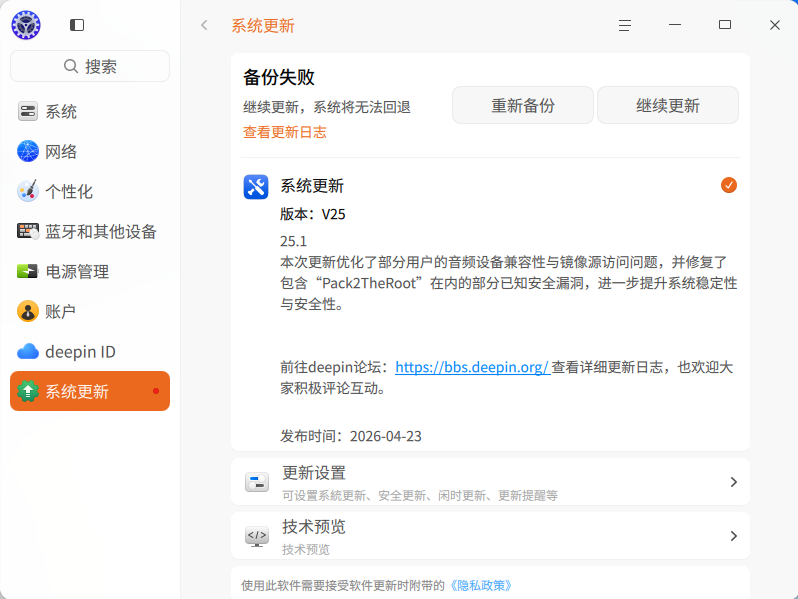Image resolution: width=798 pixels, height=599 pixels.
Task: Click the 更新设置 row title
Action: [314, 473]
